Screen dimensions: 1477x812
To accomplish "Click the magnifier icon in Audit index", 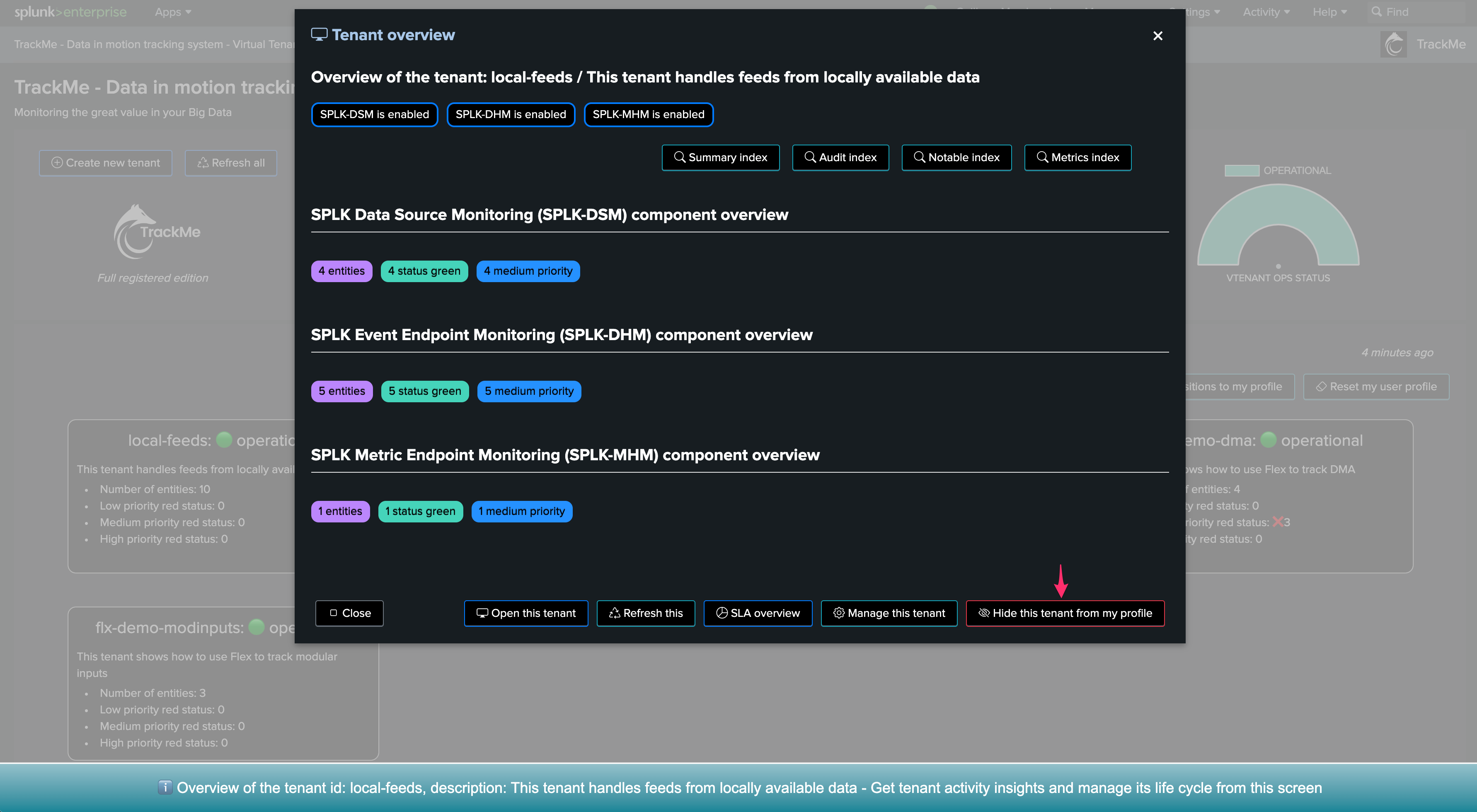I will [810, 157].
